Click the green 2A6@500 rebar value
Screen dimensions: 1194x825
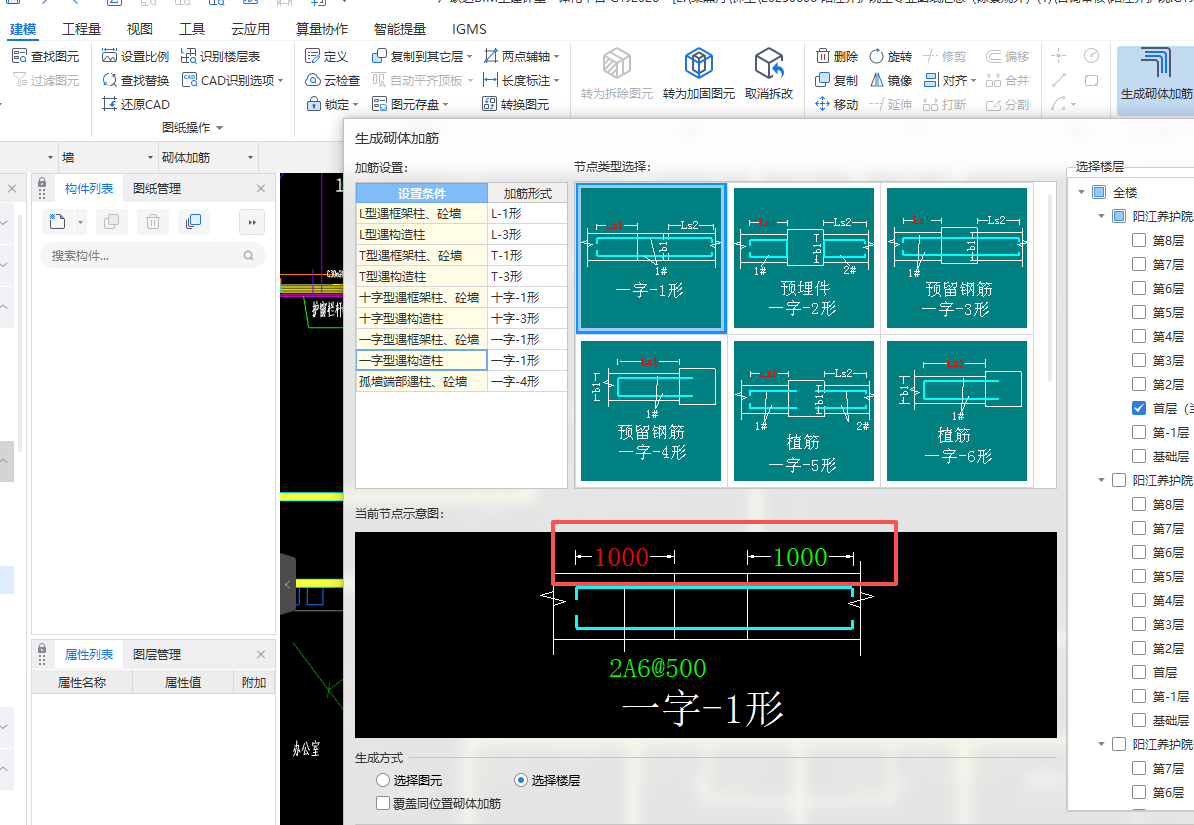658,668
